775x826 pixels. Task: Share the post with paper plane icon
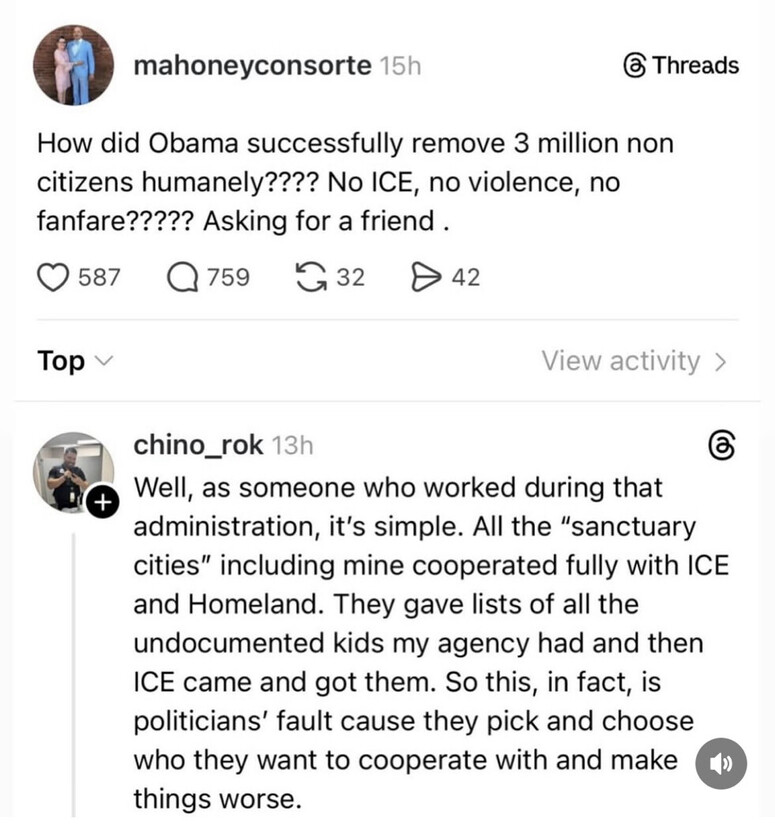tap(427, 276)
